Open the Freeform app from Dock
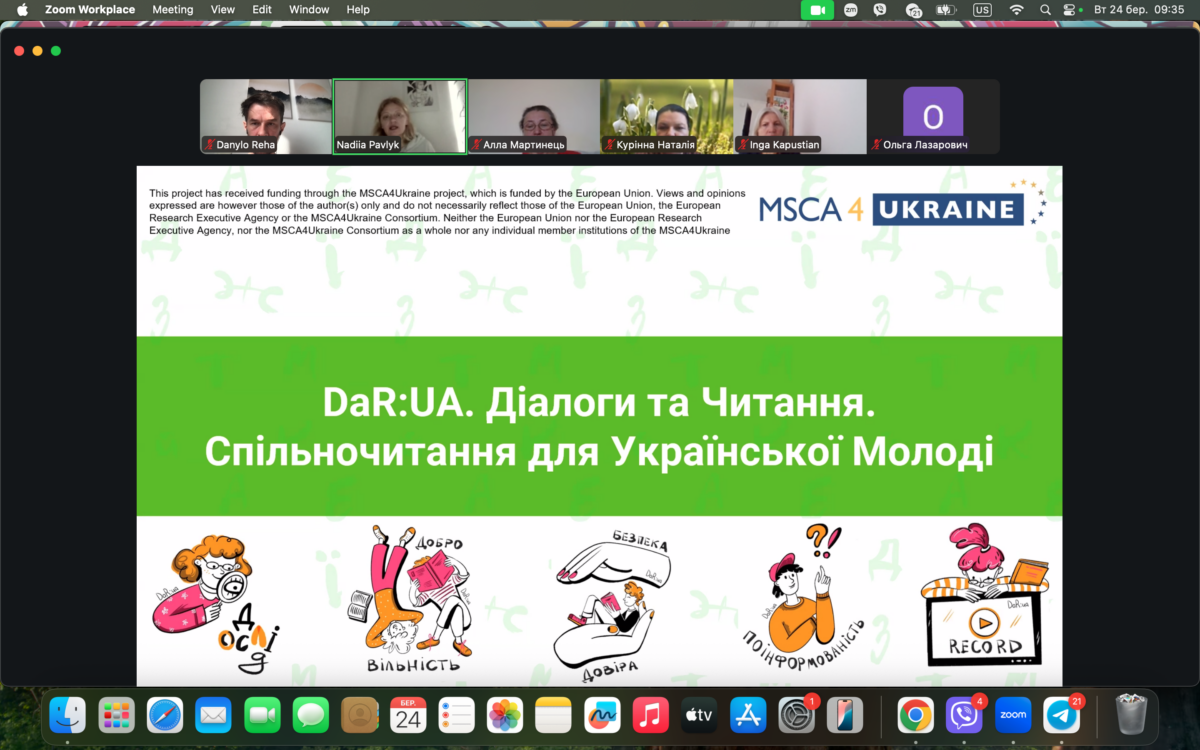The height and width of the screenshot is (750, 1200). coord(602,715)
